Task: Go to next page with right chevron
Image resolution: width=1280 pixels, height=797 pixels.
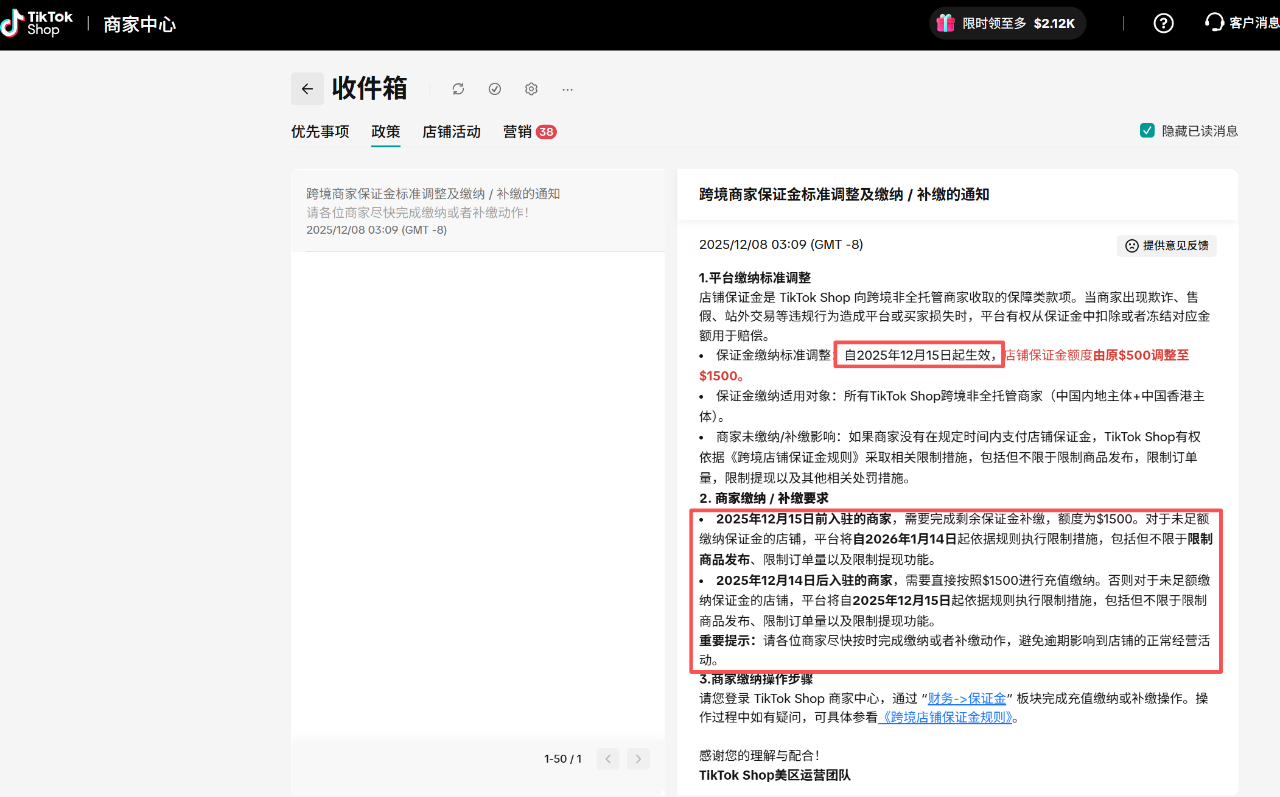Action: pyautogui.click(x=638, y=759)
